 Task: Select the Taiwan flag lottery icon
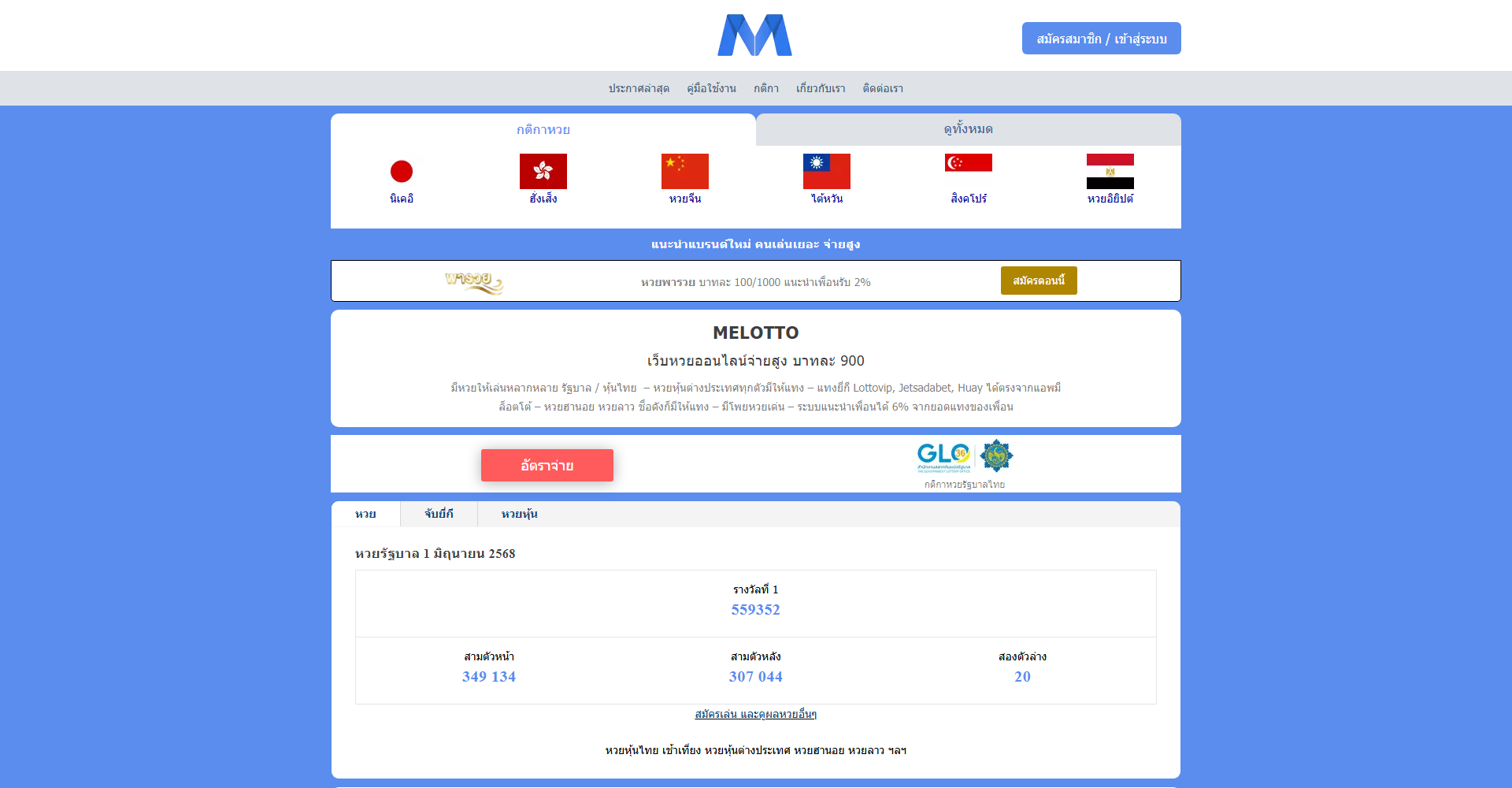point(827,171)
